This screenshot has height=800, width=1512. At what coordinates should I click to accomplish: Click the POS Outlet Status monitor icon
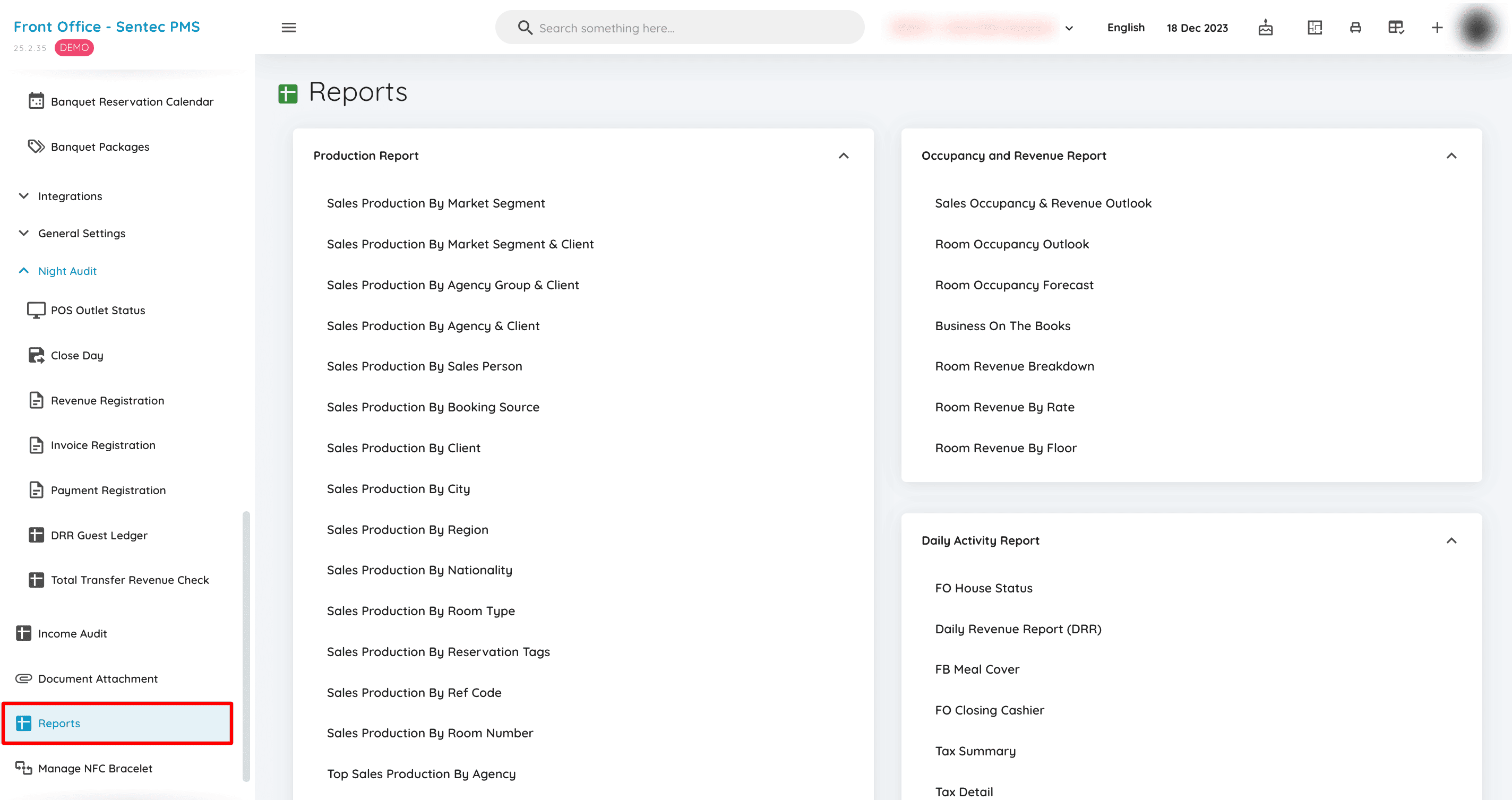coord(37,310)
